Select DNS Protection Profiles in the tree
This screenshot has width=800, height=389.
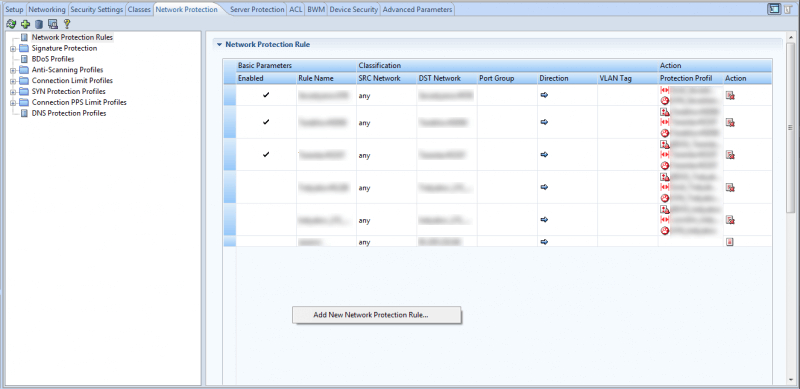(x=69, y=113)
